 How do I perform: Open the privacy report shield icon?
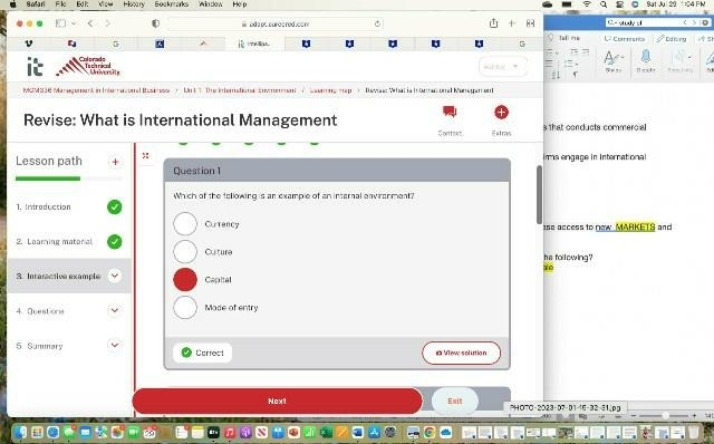[x=156, y=23]
